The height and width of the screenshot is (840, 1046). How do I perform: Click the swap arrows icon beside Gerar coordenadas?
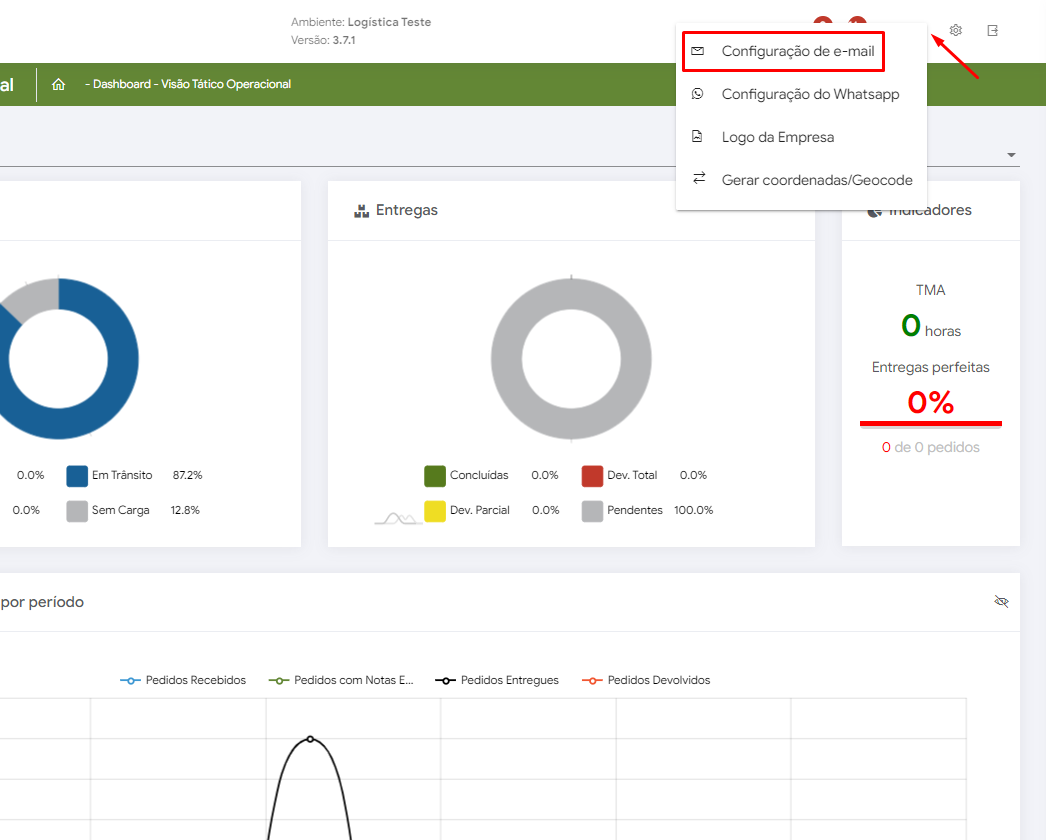[x=698, y=179]
